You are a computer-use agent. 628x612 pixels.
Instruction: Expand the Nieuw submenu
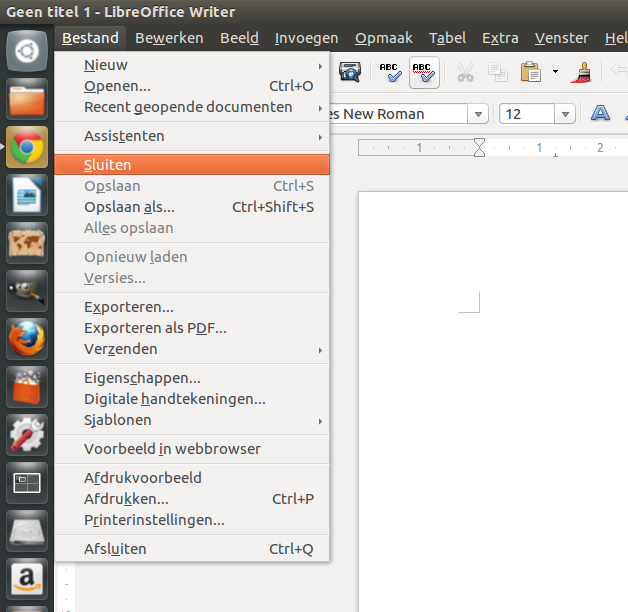[x=192, y=65]
